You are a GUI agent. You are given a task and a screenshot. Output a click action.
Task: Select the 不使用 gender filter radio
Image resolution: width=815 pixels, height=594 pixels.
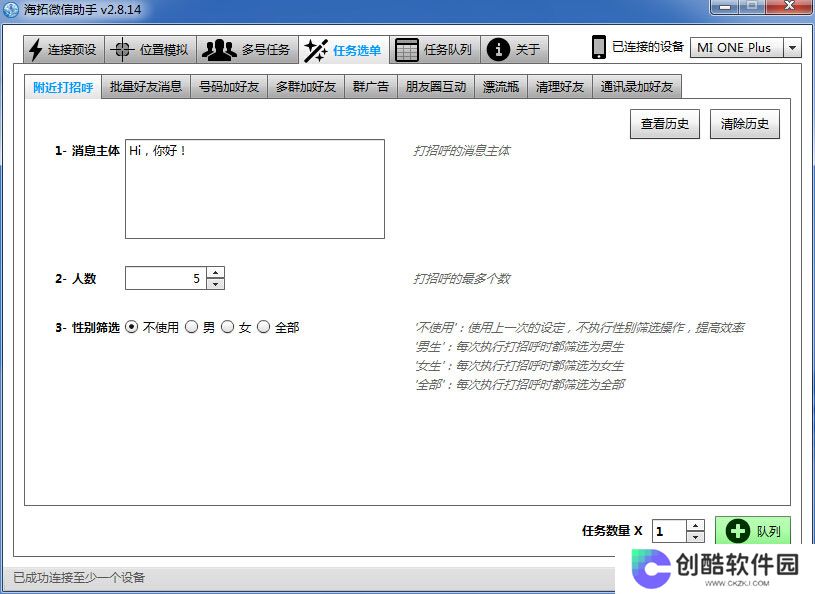pyautogui.click(x=132, y=327)
